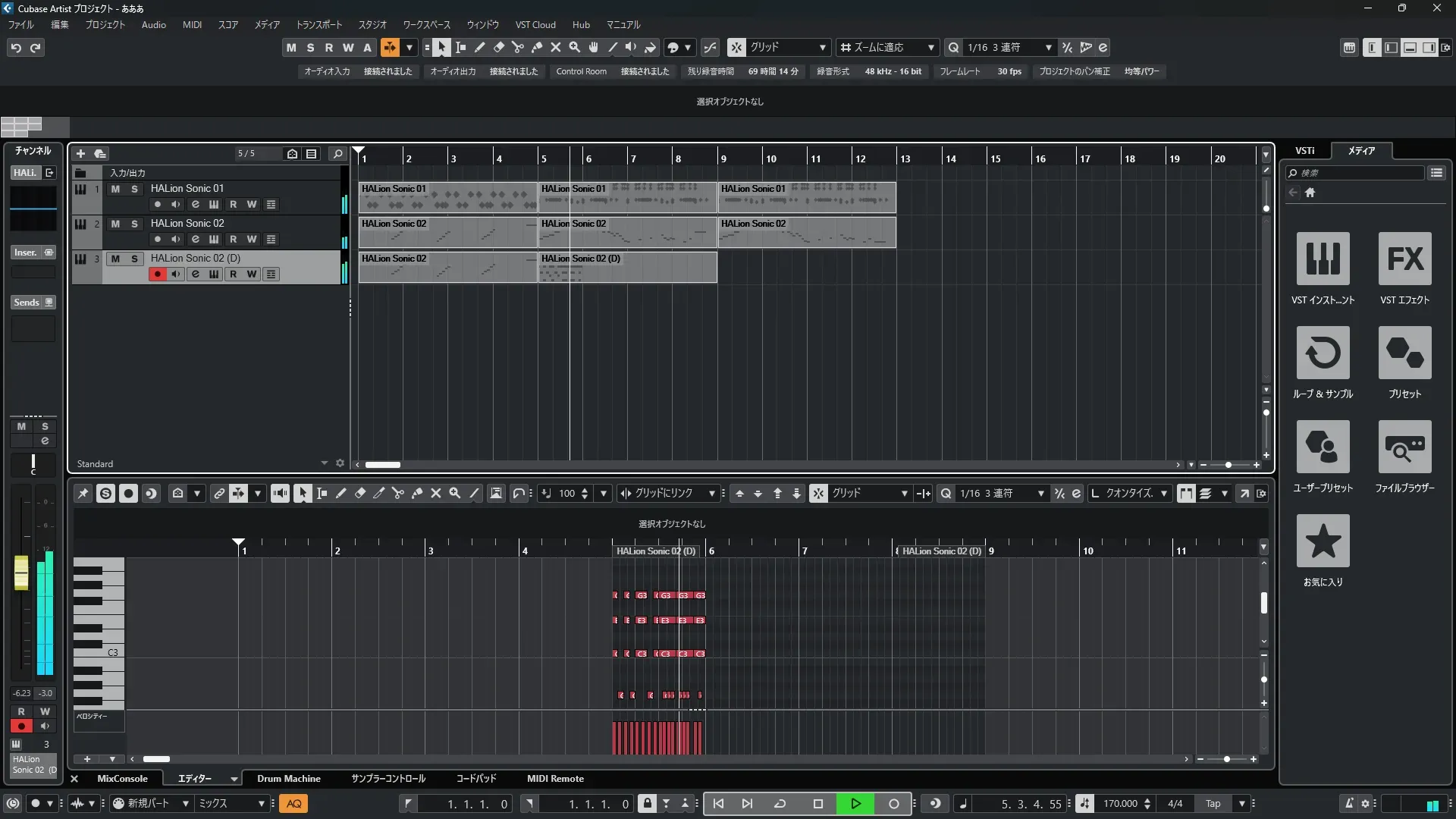Screen dimensions: 1456x819
Task: Select the Eraser tool in main toolbar
Action: [x=499, y=47]
